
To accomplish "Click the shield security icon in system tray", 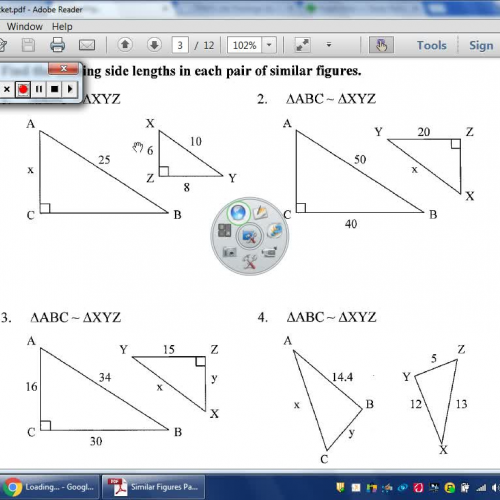I will click(340, 488).
